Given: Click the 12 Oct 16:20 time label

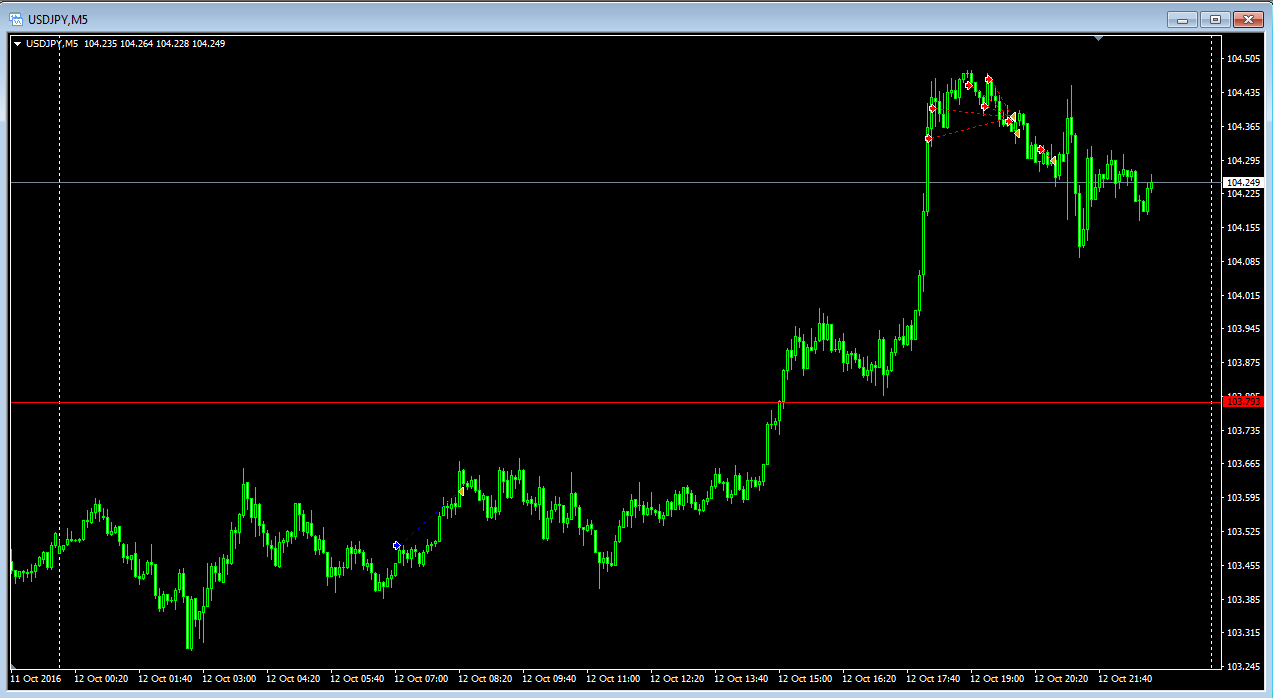Looking at the screenshot, I should (x=869, y=679).
